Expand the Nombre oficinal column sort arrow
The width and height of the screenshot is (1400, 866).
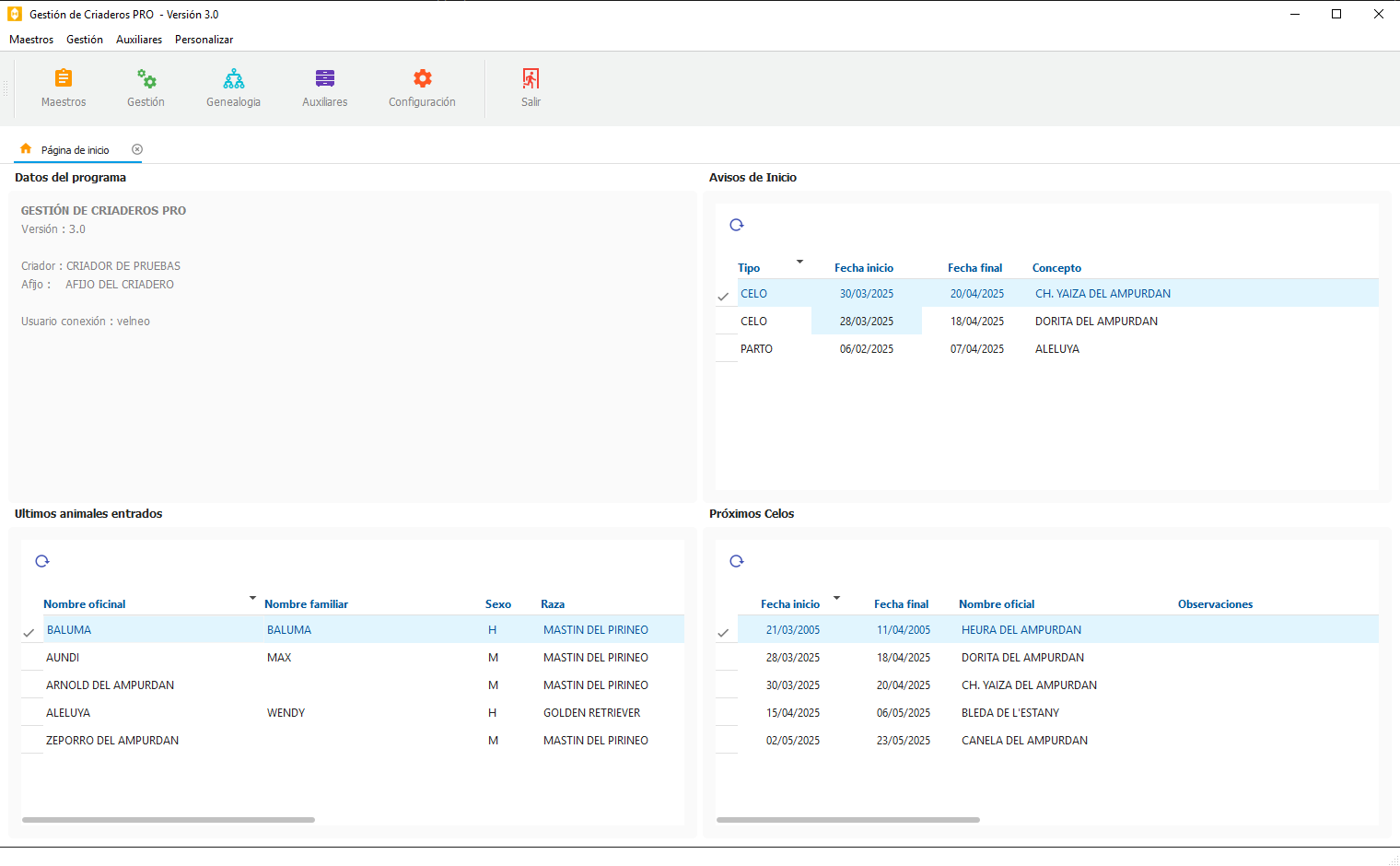click(252, 599)
